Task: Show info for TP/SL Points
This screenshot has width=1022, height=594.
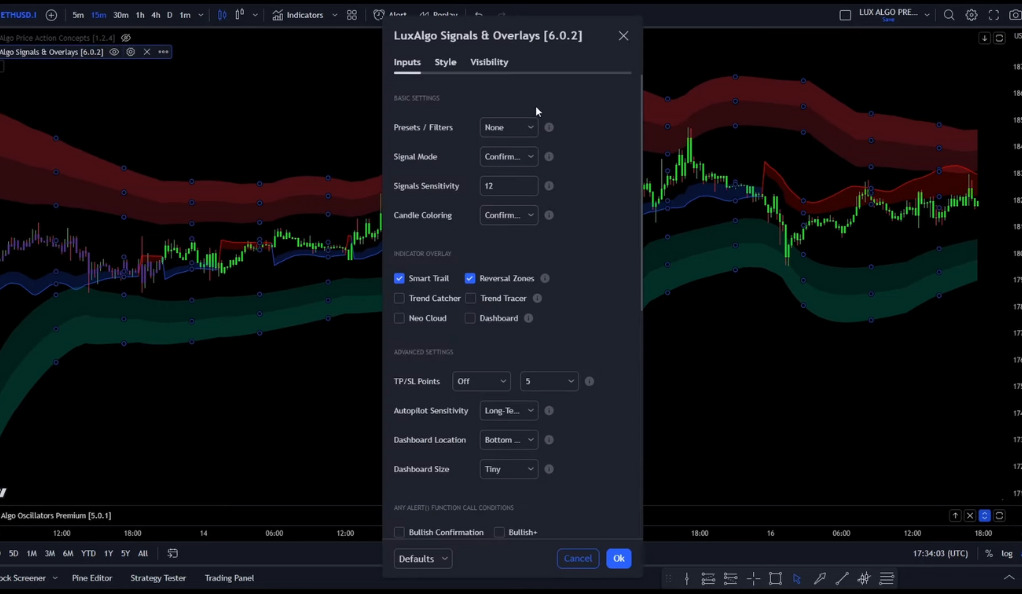Action: [589, 381]
